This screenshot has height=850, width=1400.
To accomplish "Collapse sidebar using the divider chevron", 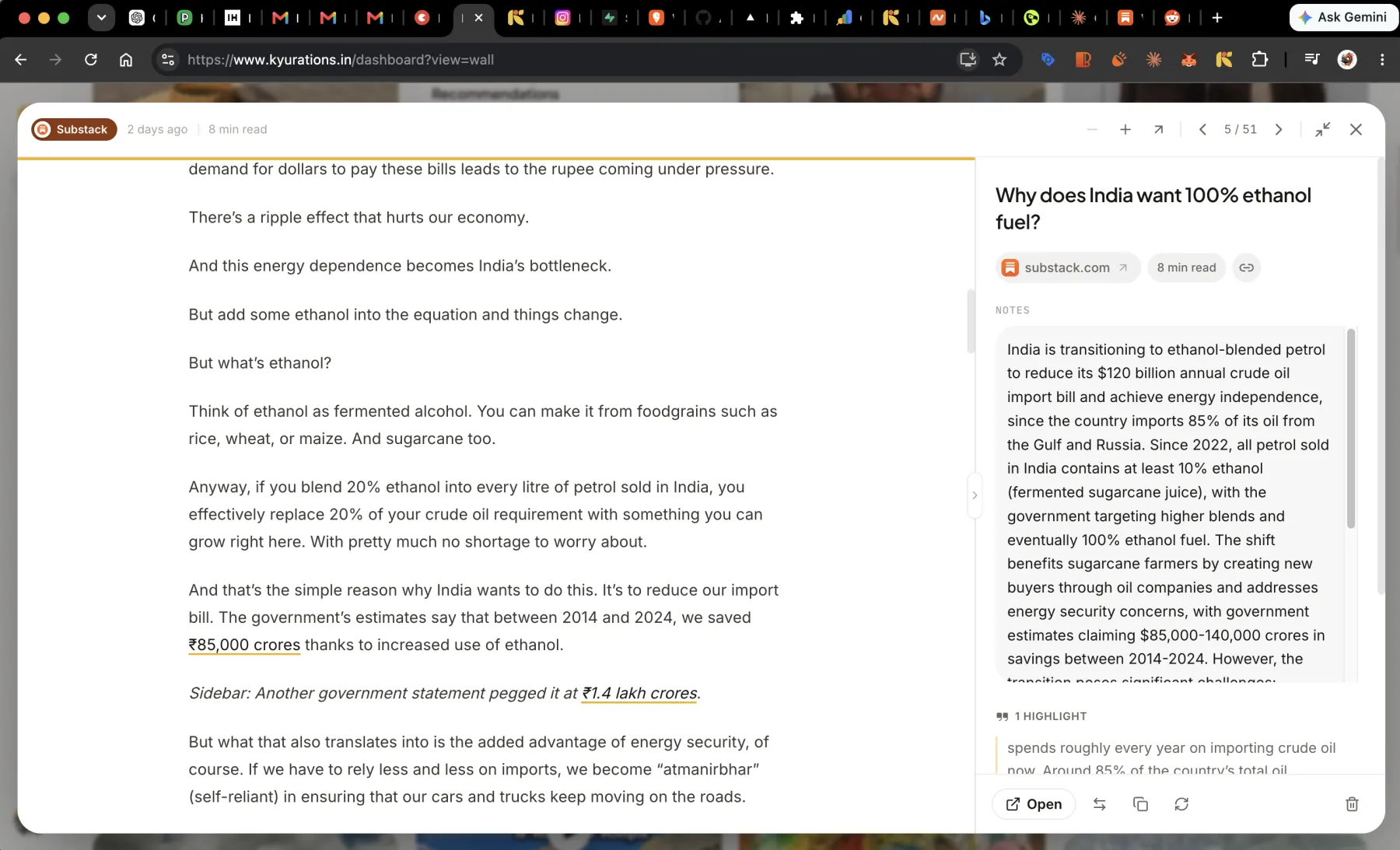I will (974, 495).
